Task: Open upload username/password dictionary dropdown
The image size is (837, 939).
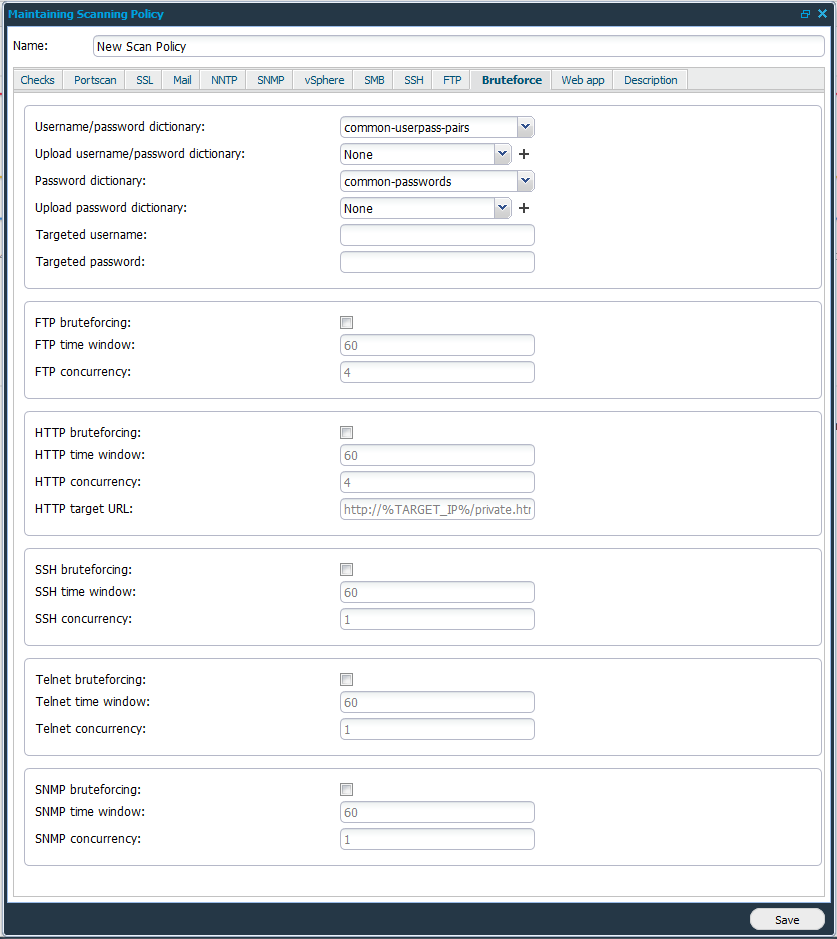Action: pyautogui.click(x=502, y=155)
